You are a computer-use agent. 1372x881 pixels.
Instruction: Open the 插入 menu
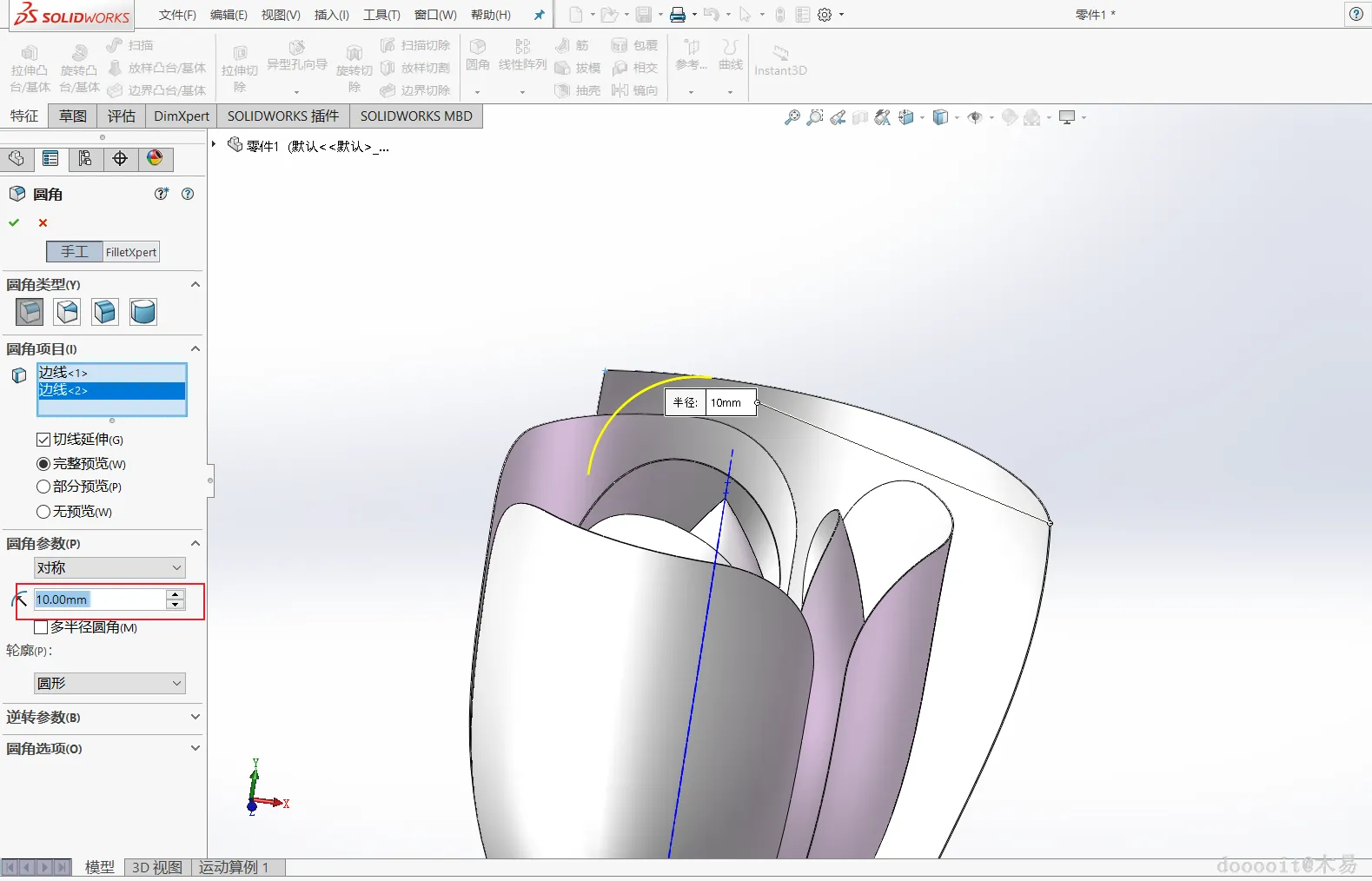point(331,15)
